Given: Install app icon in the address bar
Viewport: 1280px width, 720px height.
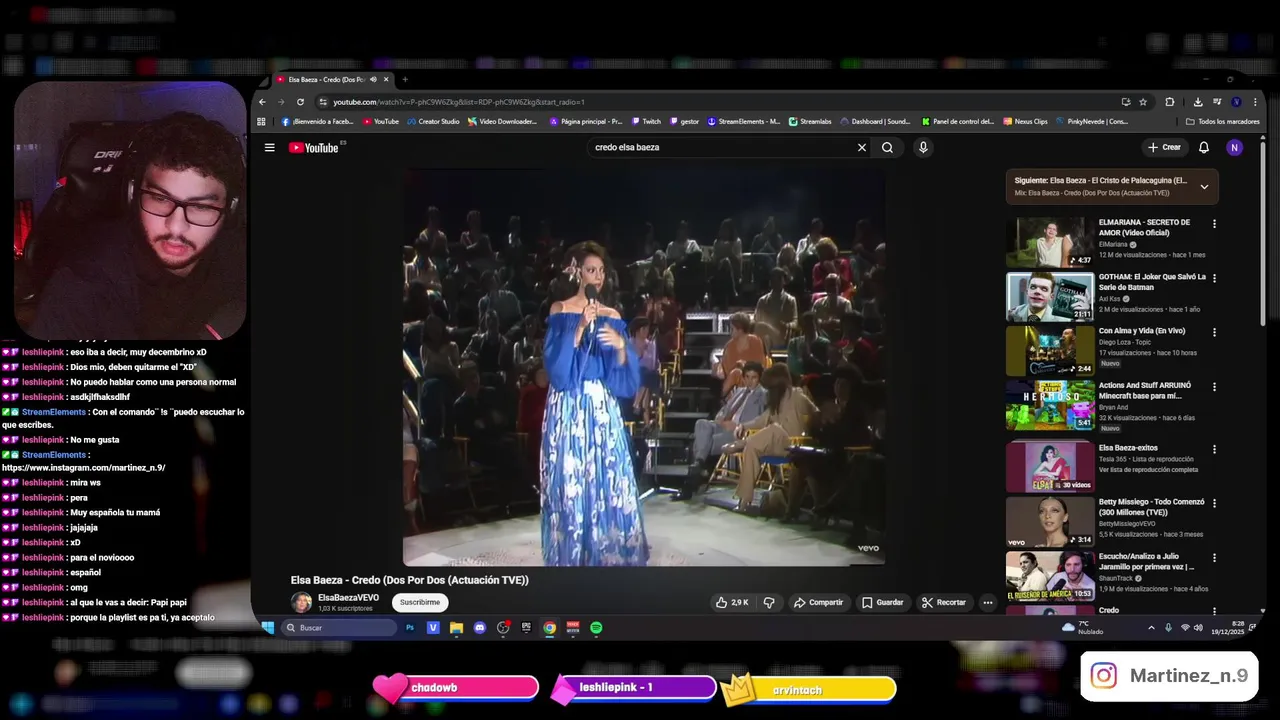Looking at the screenshot, I should click(x=1126, y=102).
